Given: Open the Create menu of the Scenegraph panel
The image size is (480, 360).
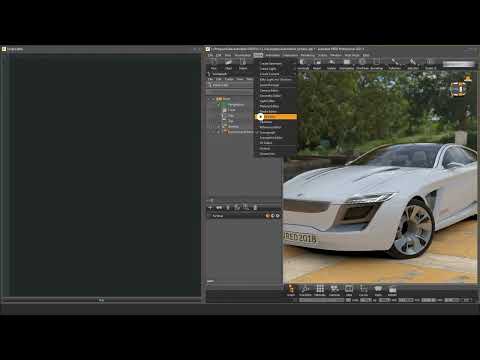Looking at the screenshot, I should coord(229,79).
